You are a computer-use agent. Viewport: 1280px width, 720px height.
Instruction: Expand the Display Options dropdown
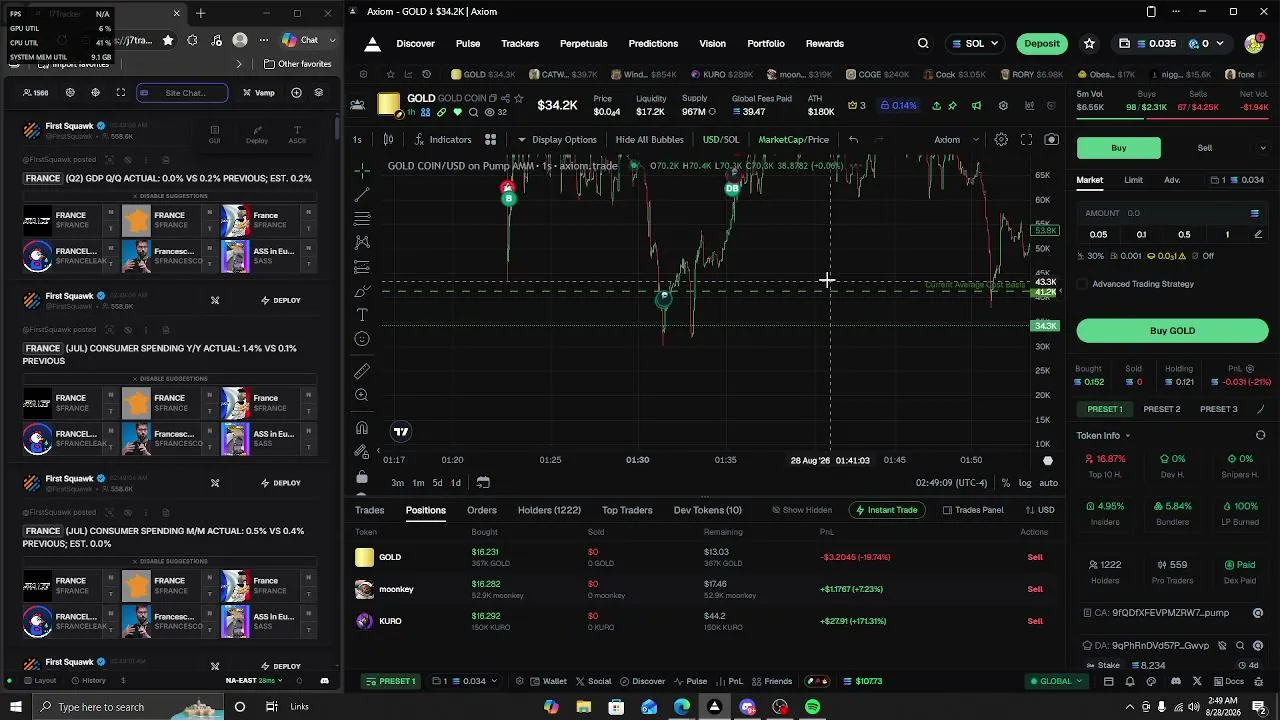coord(556,140)
